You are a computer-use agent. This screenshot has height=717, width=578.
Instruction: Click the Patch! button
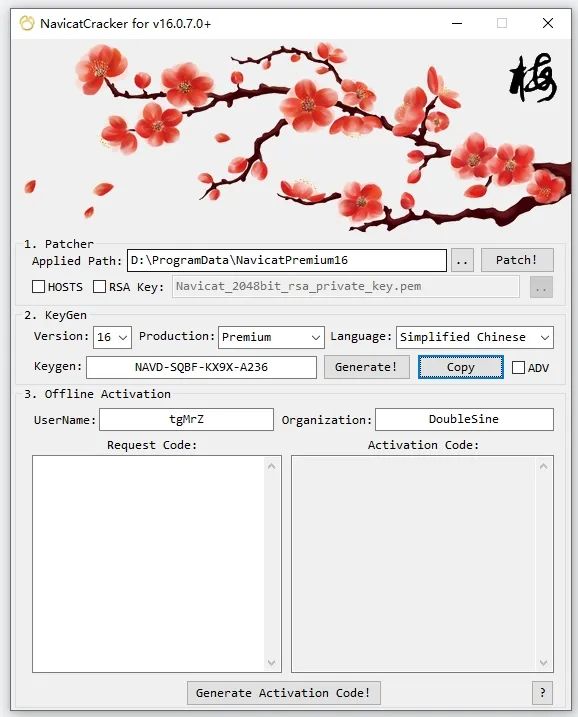tap(517, 260)
